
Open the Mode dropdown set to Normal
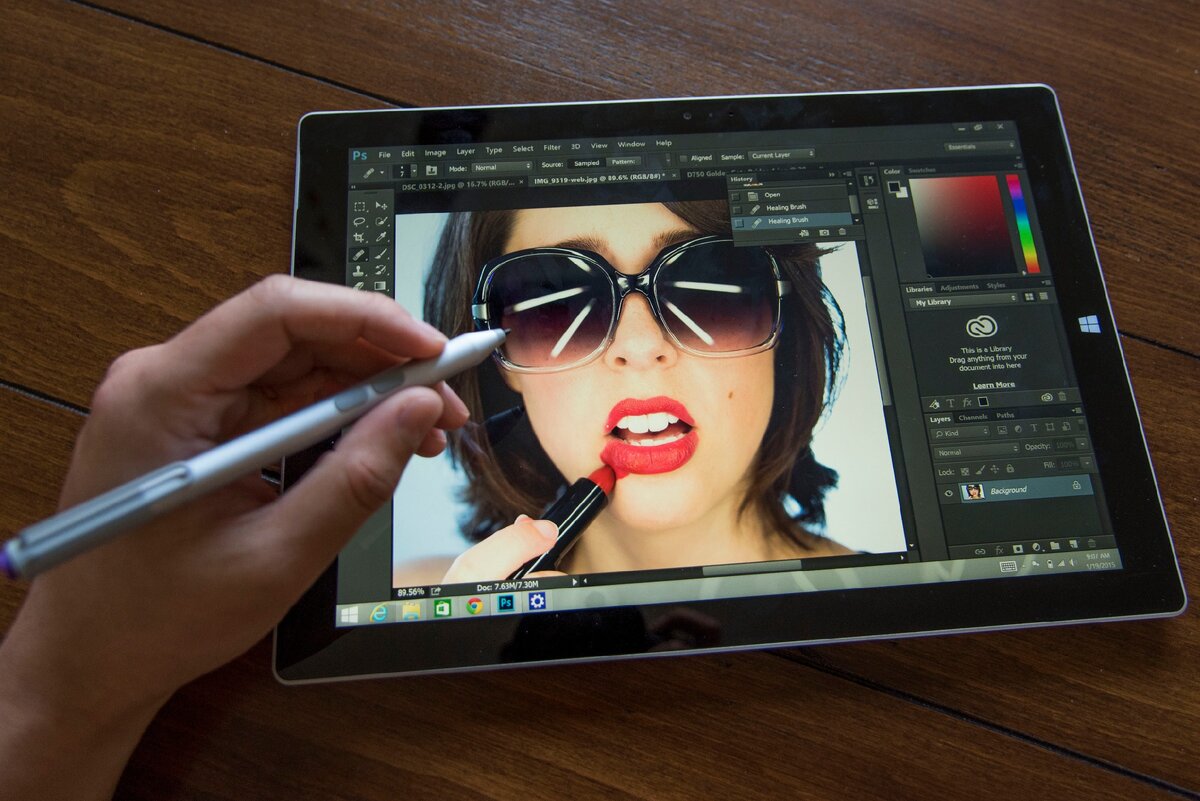click(x=502, y=167)
